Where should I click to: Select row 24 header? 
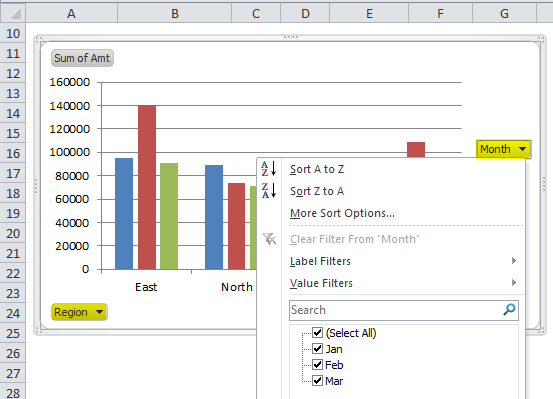click(x=13, y=313)
